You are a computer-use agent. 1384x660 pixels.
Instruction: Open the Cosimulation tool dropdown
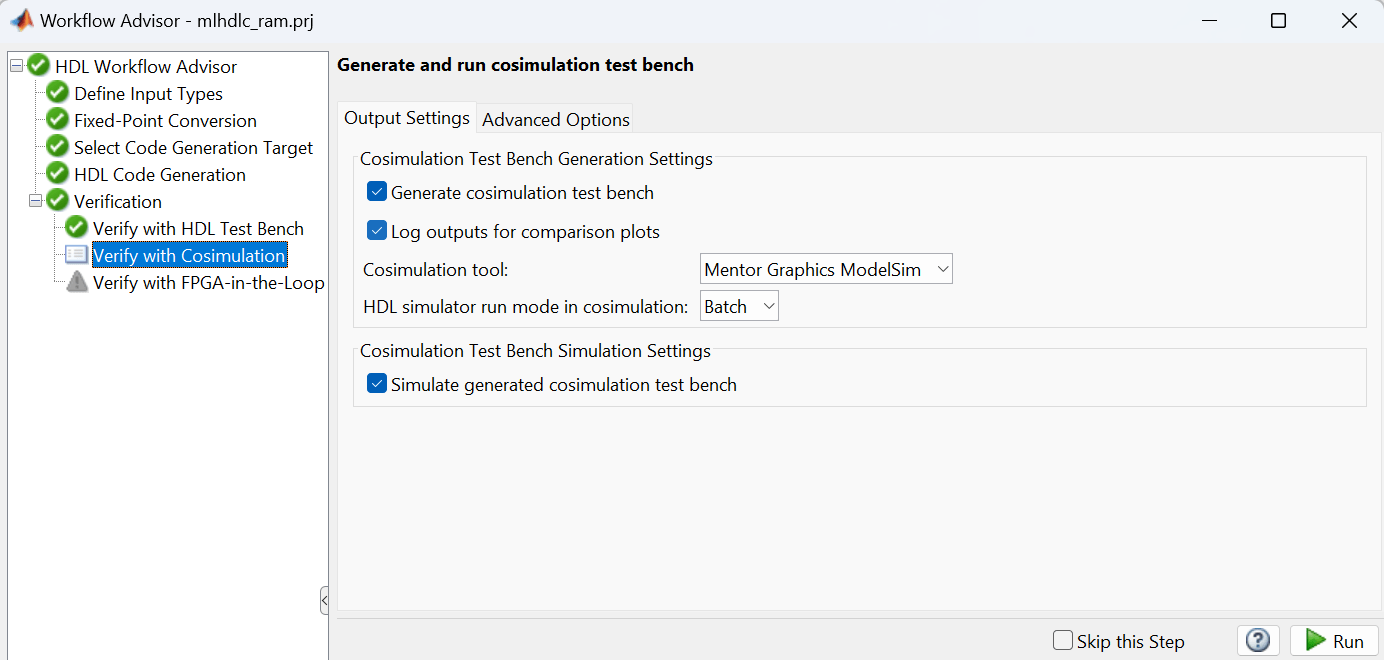[826, 269]
